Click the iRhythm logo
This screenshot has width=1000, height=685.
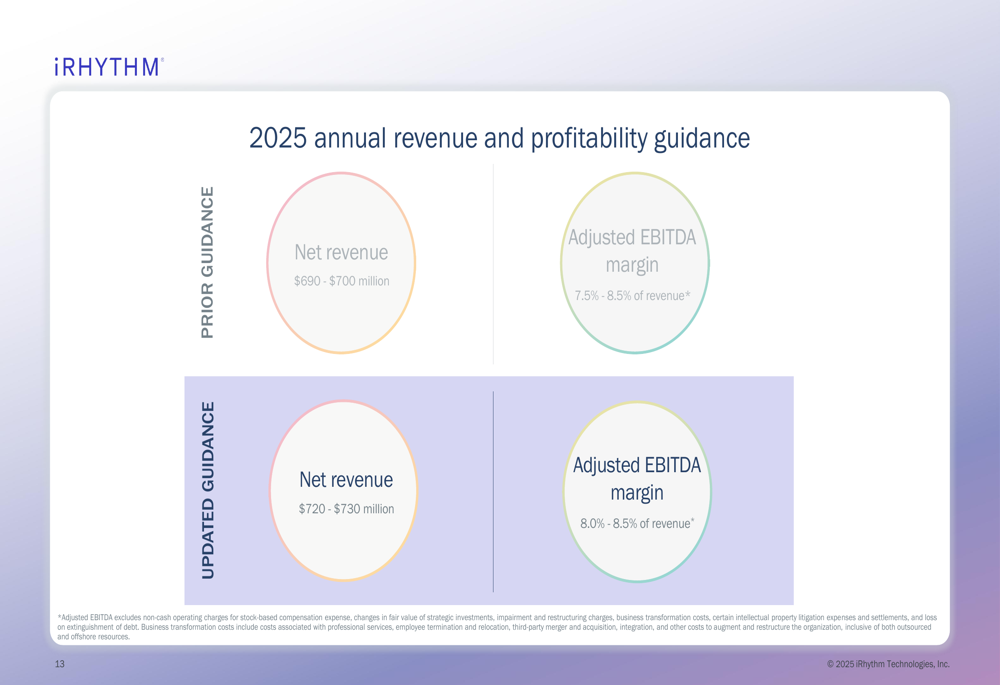108,67
